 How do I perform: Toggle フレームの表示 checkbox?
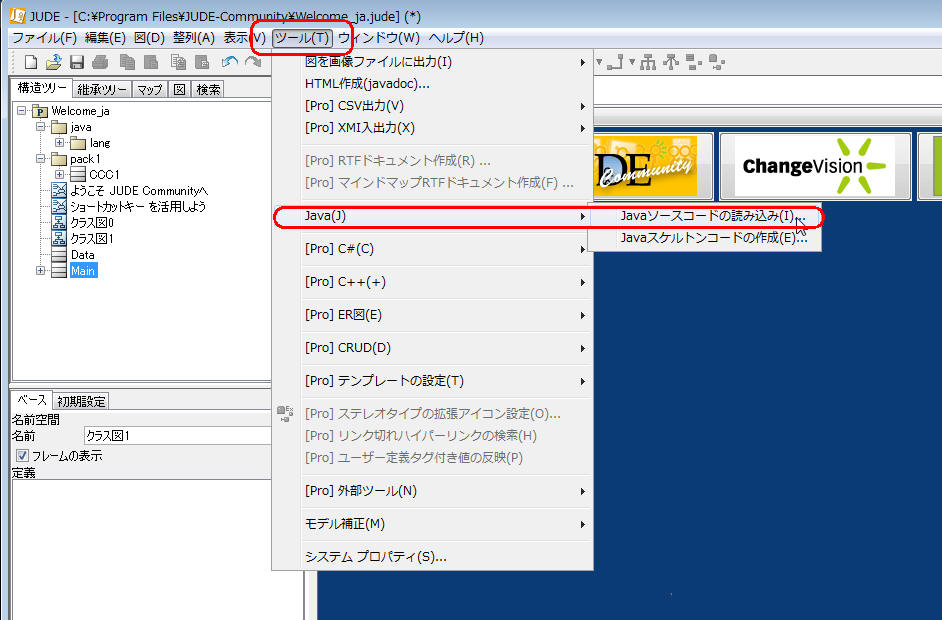[x=22, y=456]
